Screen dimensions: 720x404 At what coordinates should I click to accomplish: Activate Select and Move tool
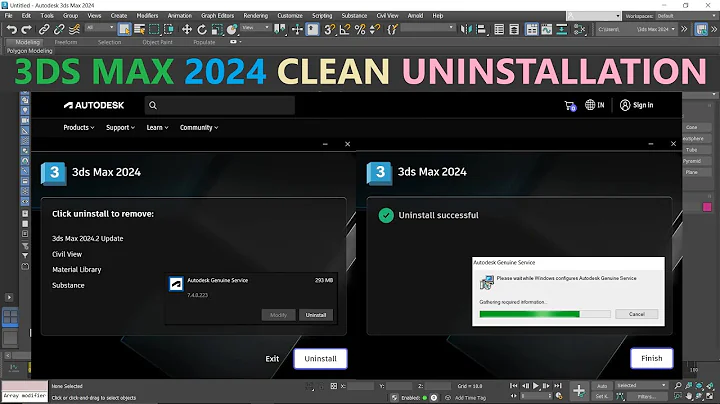click(x=186, y=29)
